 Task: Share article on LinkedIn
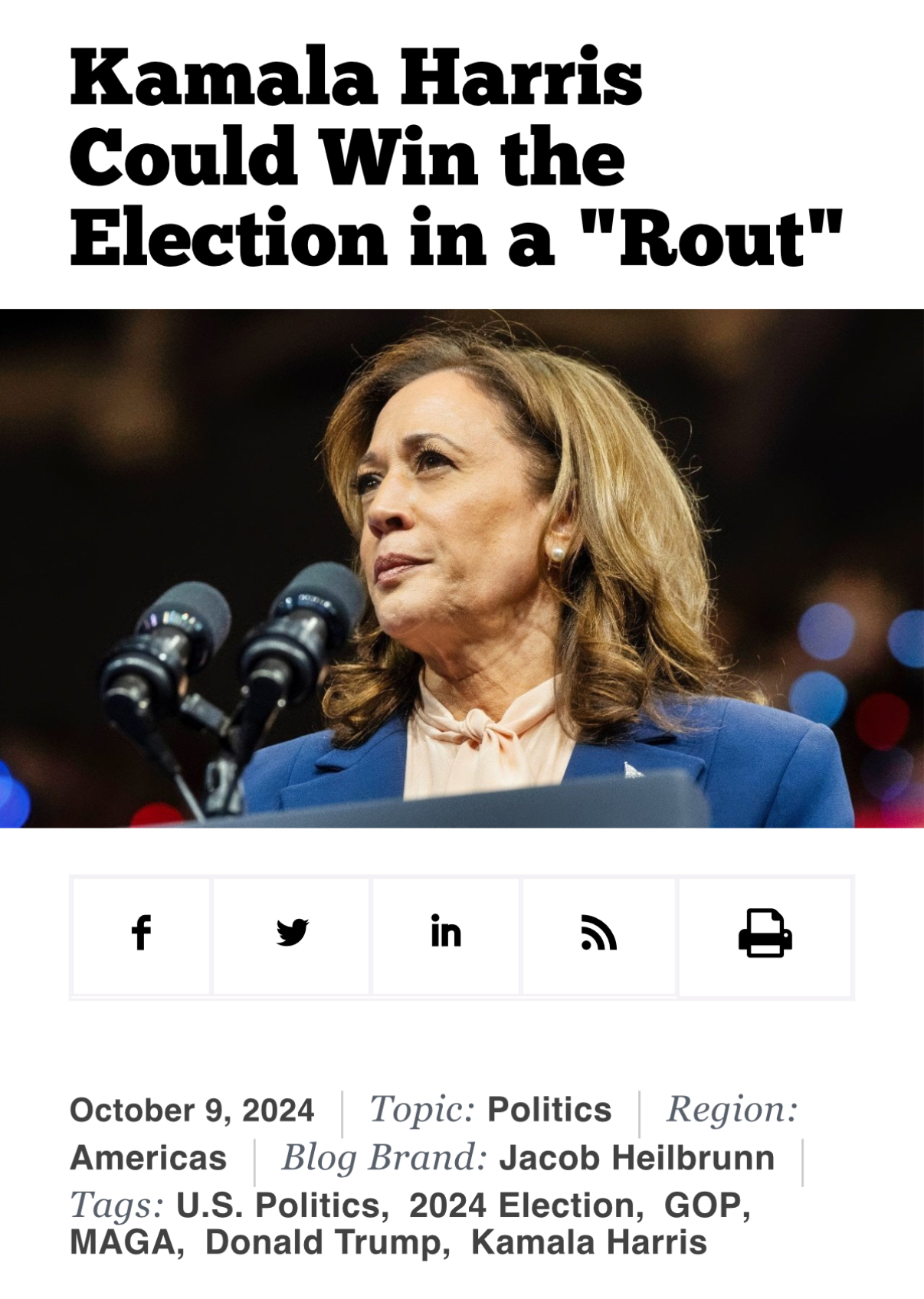[x=446, y=936]
